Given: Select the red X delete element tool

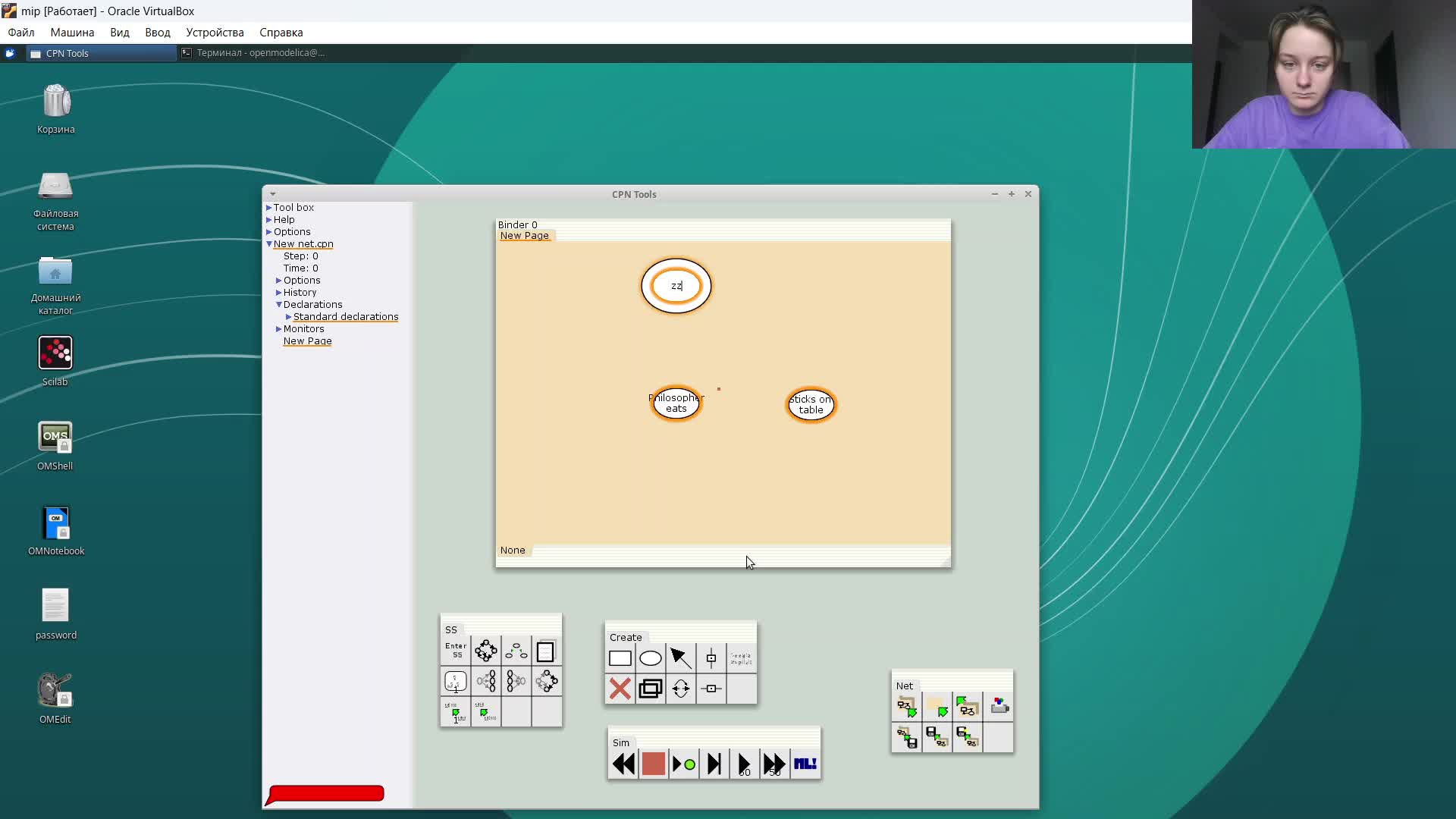Looking at the screenshot, I should [x=620, y=689].
